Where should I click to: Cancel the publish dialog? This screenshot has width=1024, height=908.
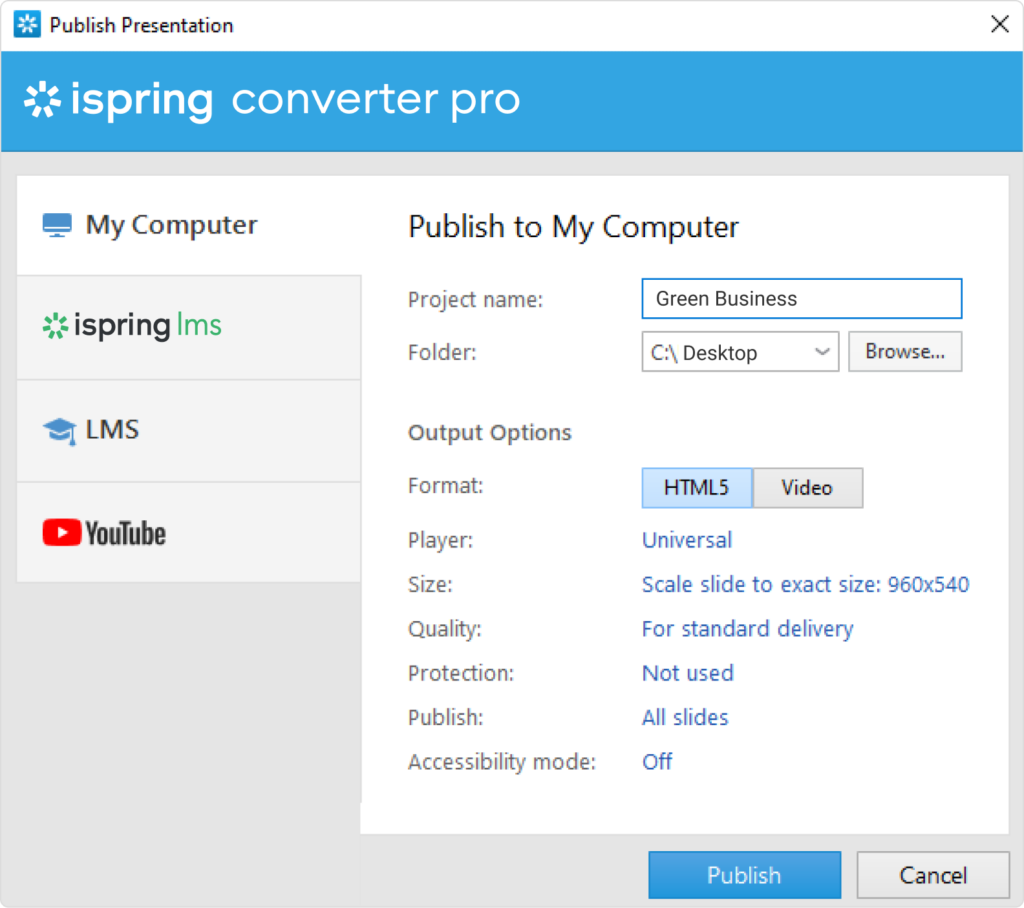933,875
